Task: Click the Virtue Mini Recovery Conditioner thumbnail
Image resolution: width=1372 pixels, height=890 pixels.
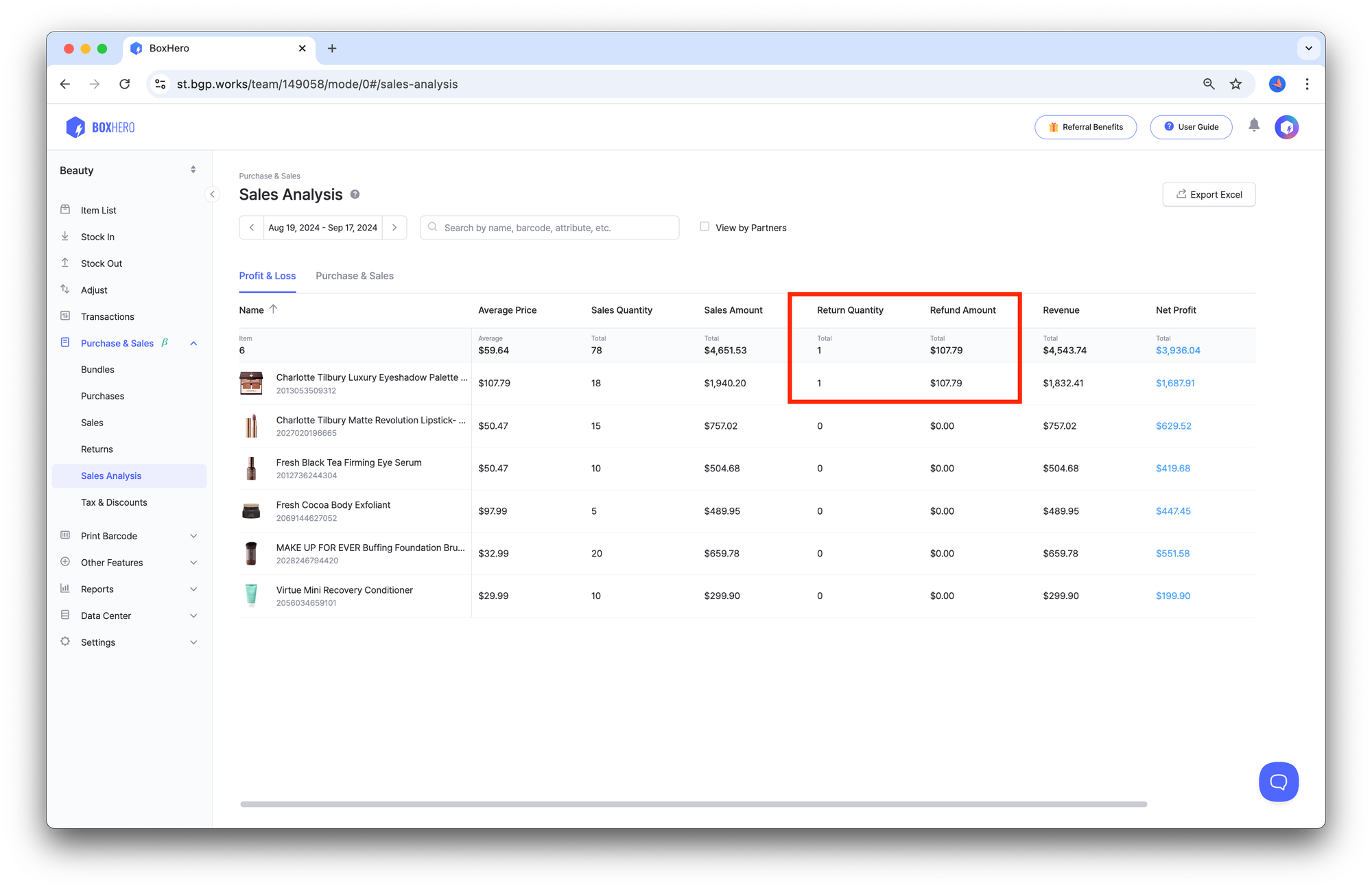Action: pyautogui.click(x=251, y=595)
